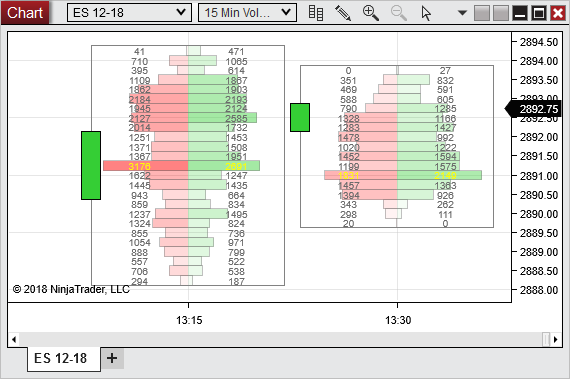Image resolution: width=570 pixels, height=379 pixels.
Task: Add a new tab with plus button
Action: 112,358
